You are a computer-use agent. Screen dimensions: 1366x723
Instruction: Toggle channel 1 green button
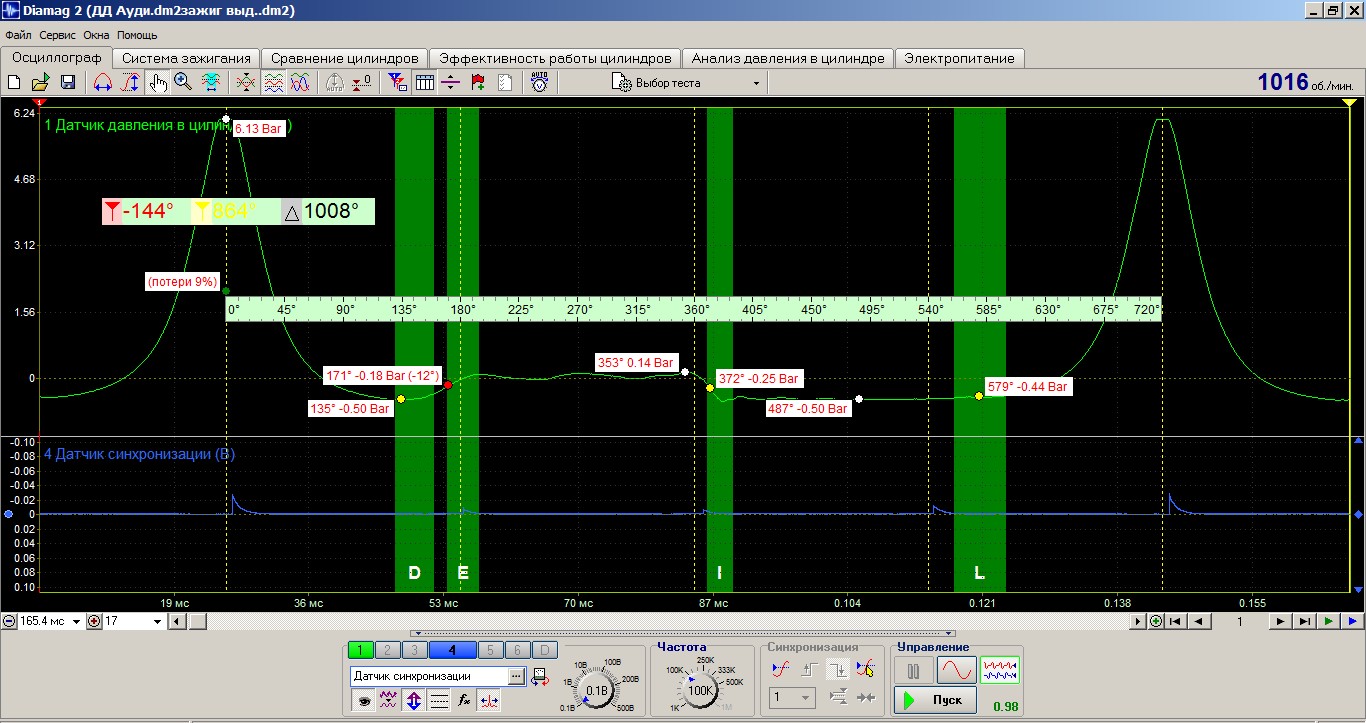[x=361, y=650]
